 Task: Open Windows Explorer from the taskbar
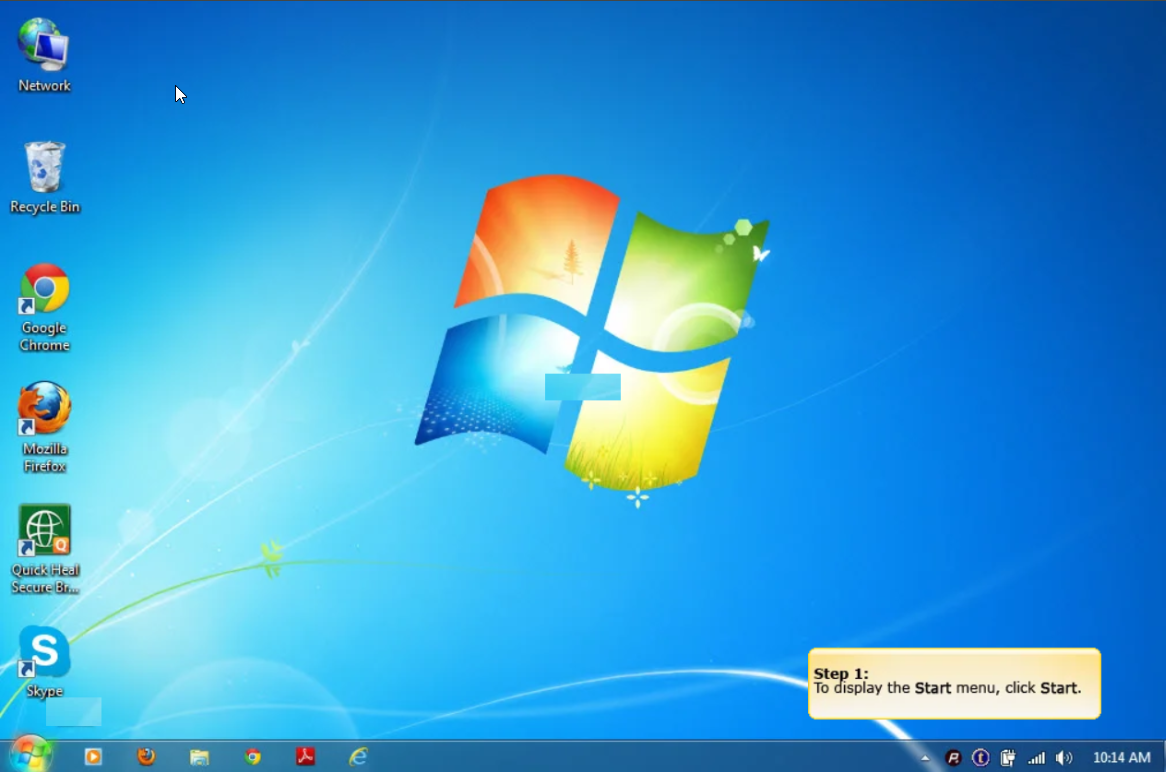(x=200, y=757)
